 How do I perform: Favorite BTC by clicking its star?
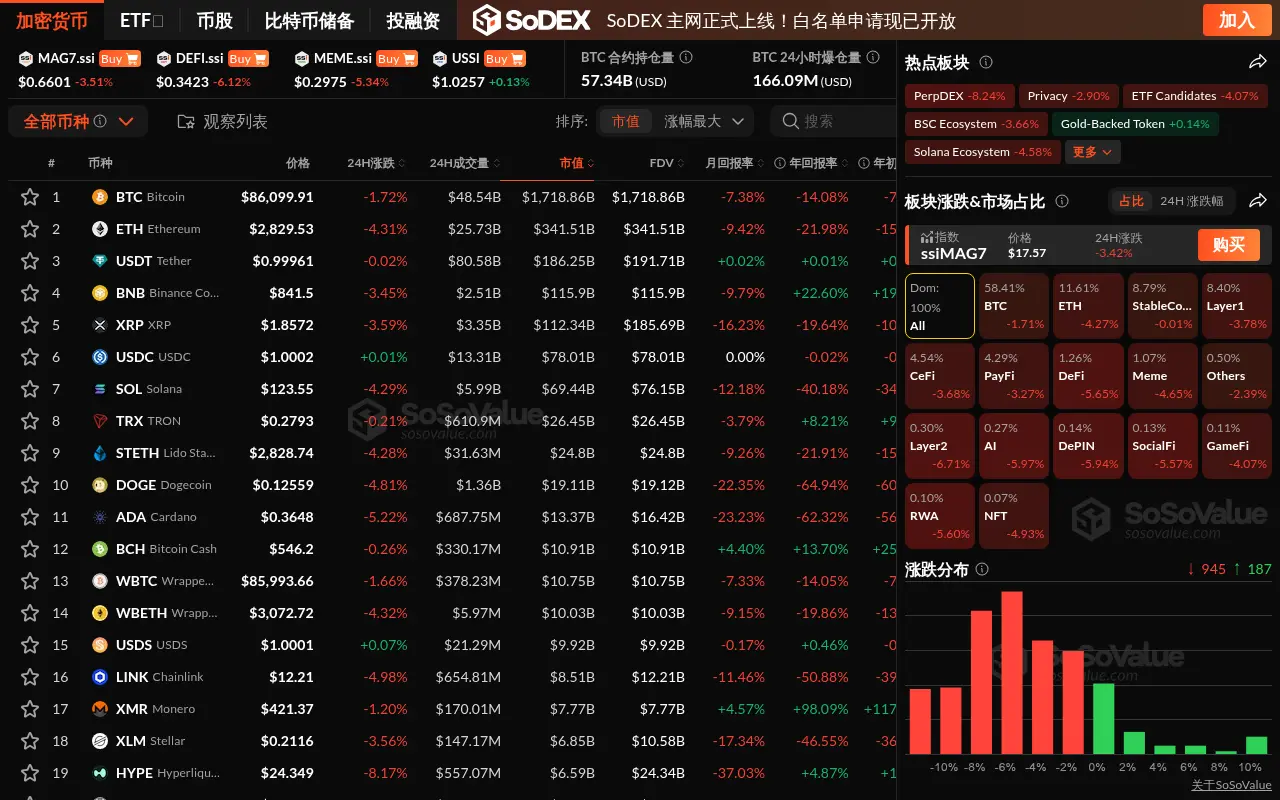tap(30, 196)
